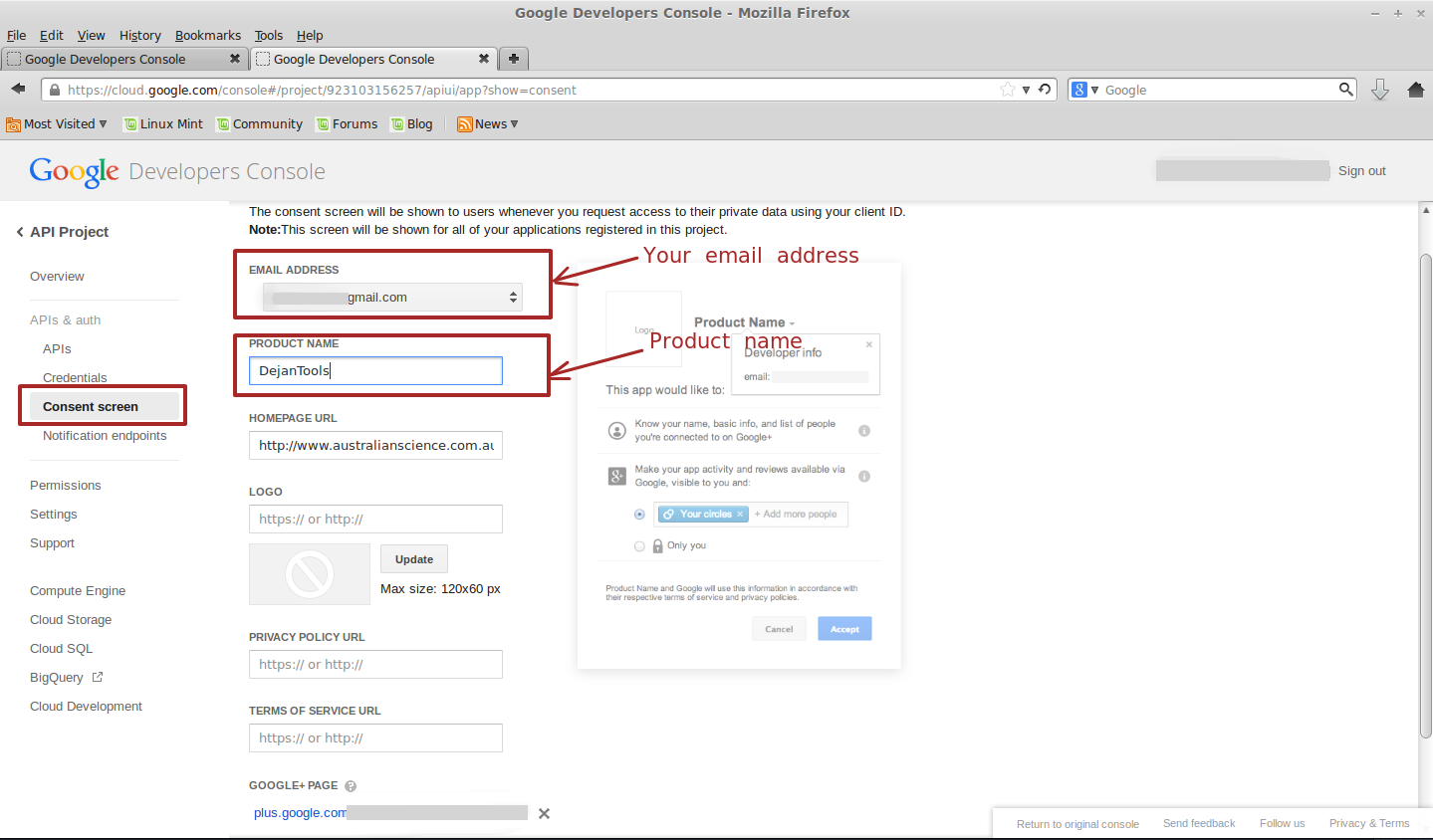The image size is (1433, 840).
Task: Select the 'Your circles' radio button
Action: click(639, 515)
